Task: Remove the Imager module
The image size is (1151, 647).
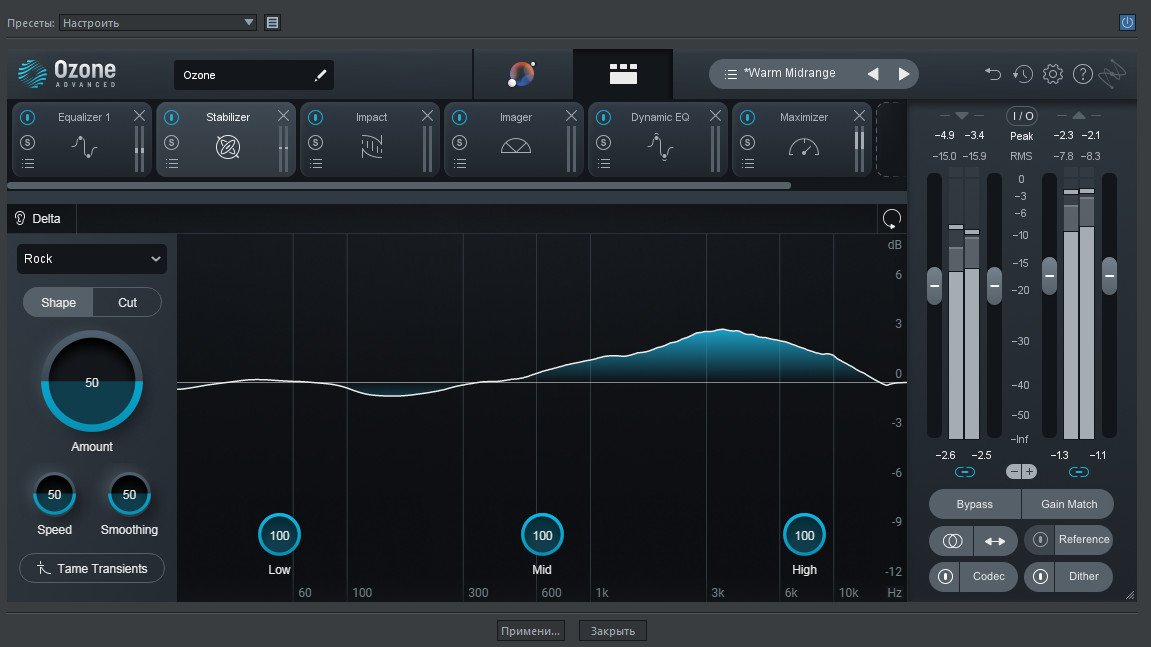Action: click(571, 116)
